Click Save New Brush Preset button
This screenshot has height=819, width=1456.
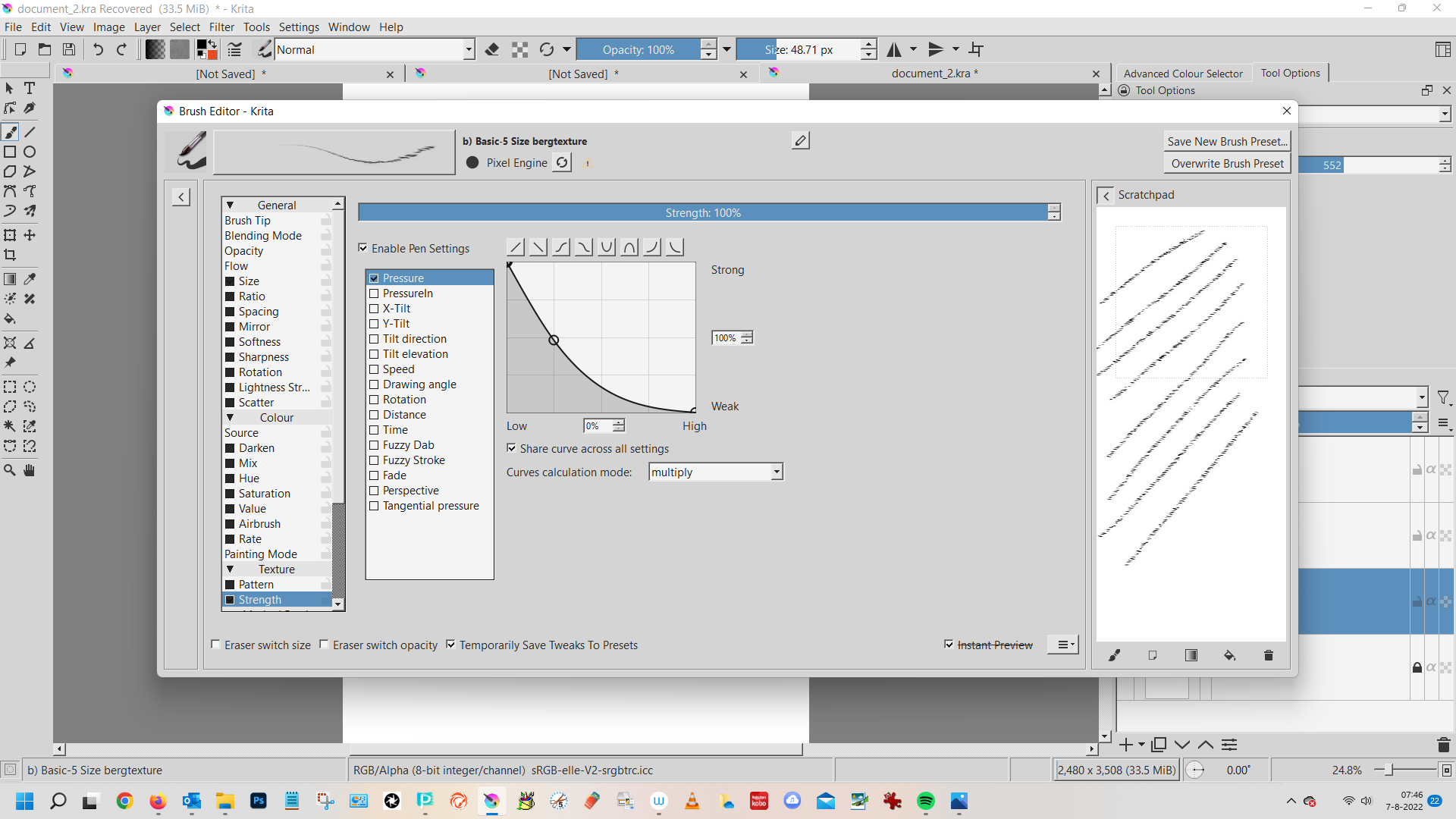click(x=1226, y=141)
